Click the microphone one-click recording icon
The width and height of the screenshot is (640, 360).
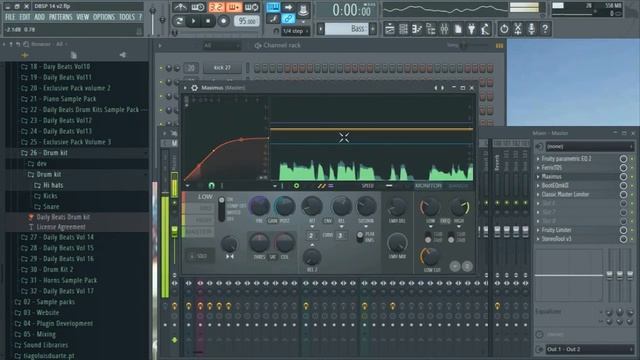531,29
